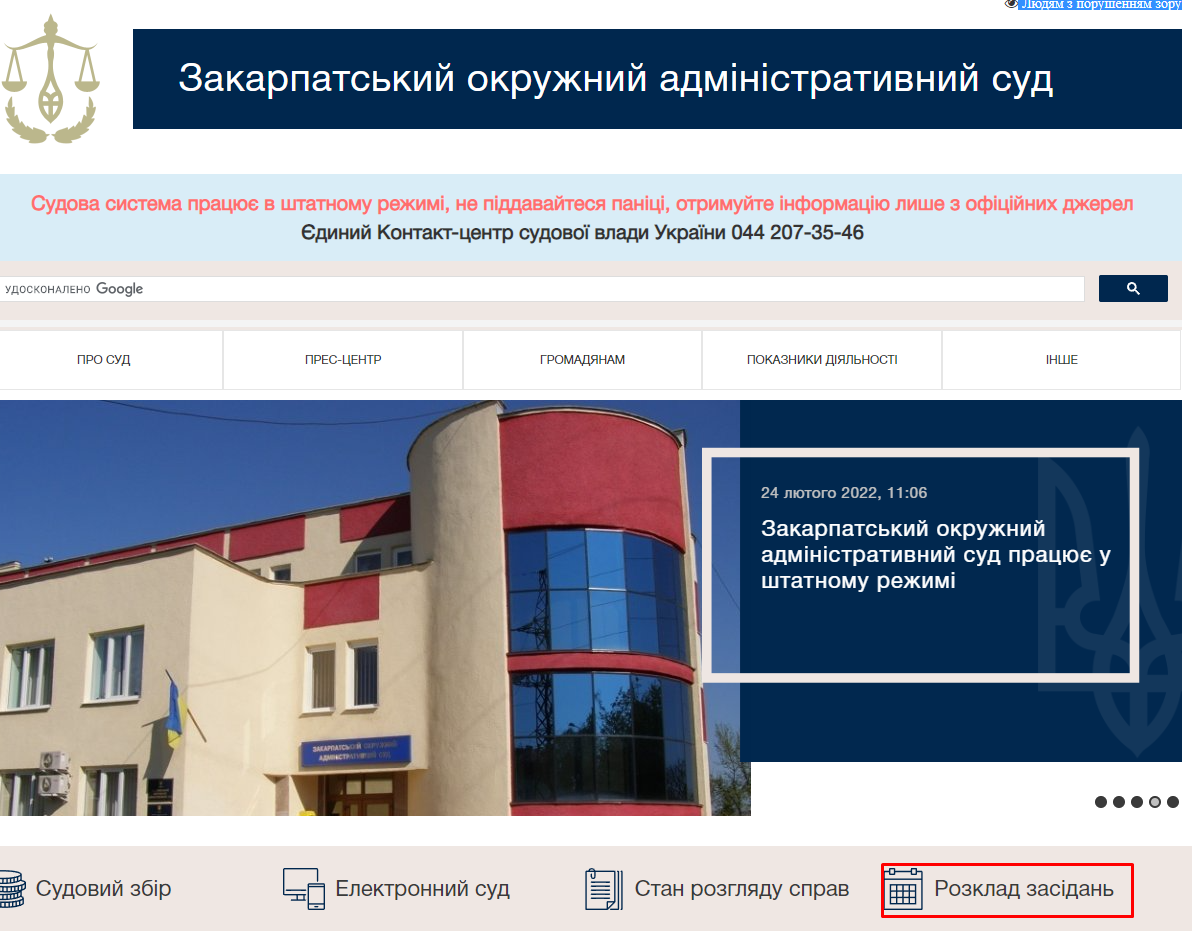Click the document icon for Стан розгляду справ
Image resolution: width=1192 pixels, height=944 pixels.
point(603,889)
